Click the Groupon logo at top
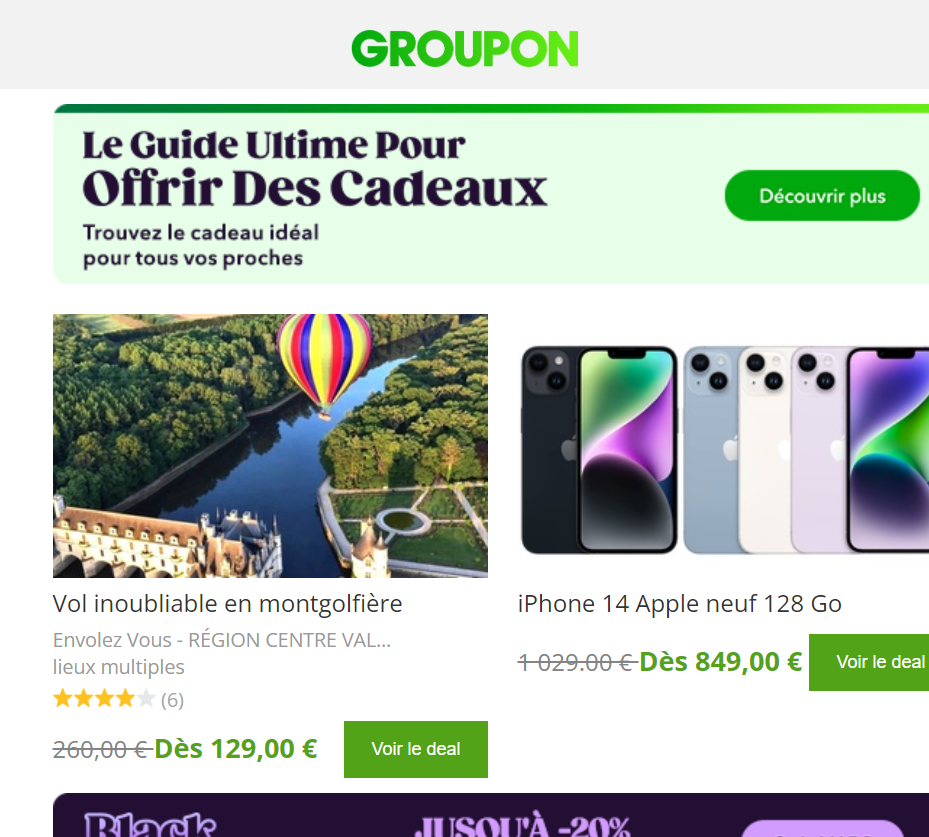 click(464, 49)
